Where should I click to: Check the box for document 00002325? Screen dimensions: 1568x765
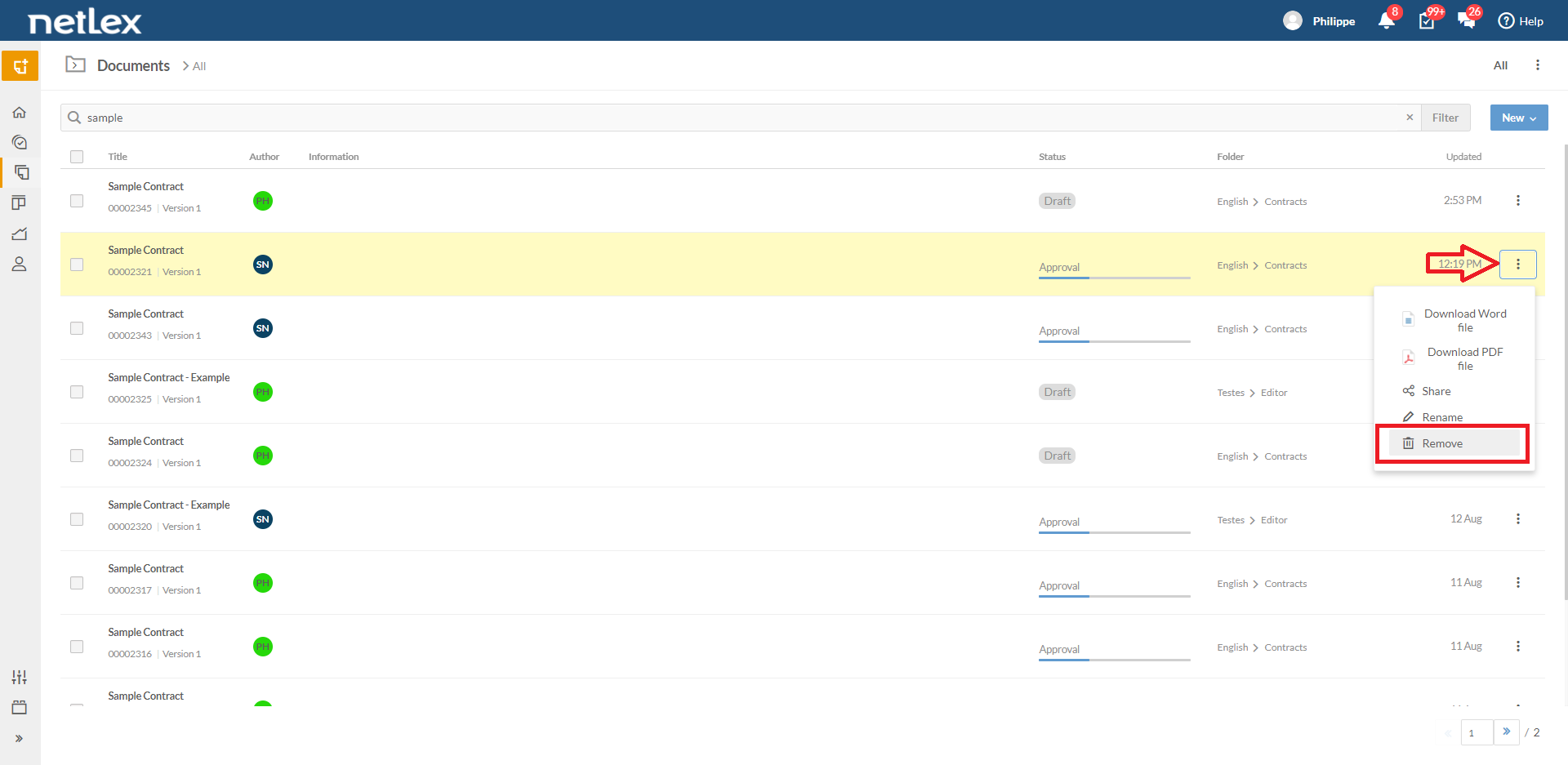pos(77,392)
